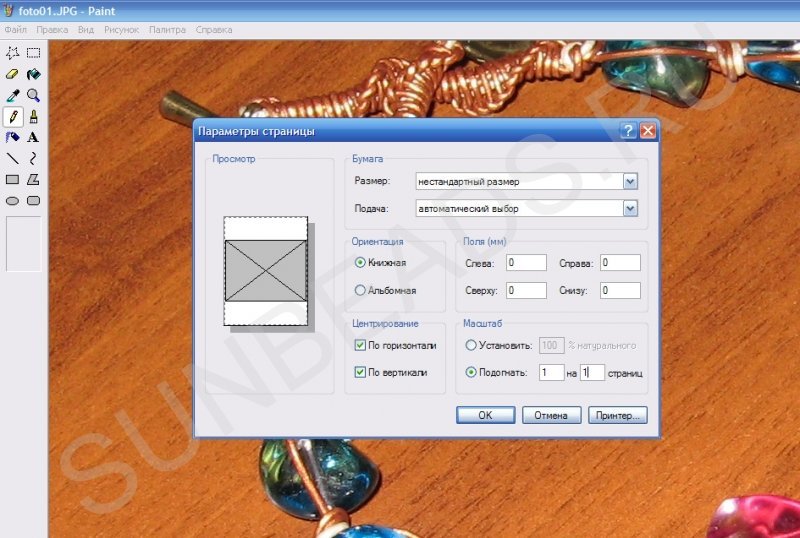Select the Подогнать scale radio button
This screenshot has width=800, height=538.
(x=471, y=372)
